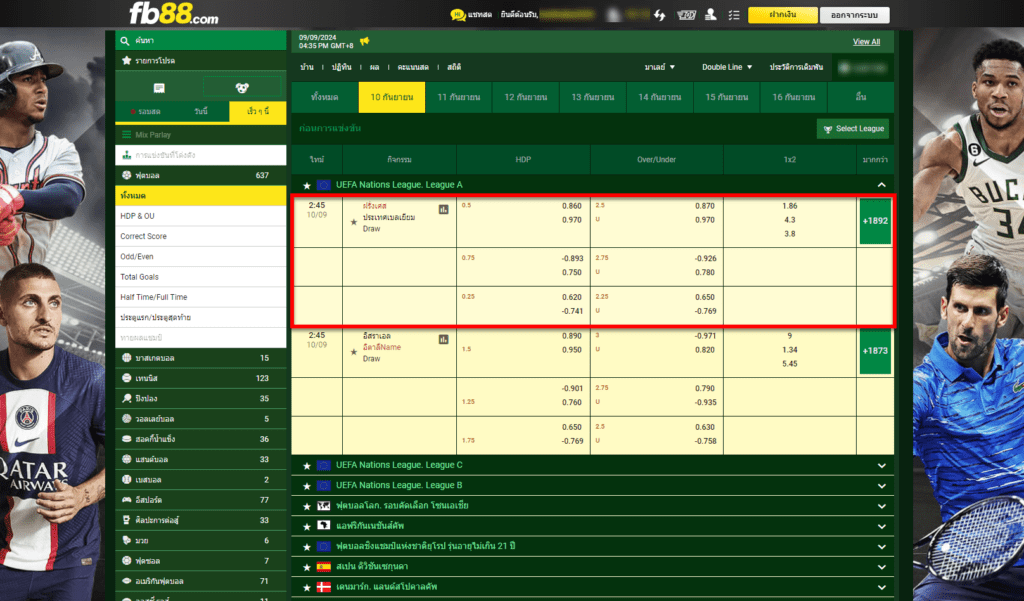Select baseball sport icon with 2 count
Viewport: 1024px width, 601px height.
pos(127,479)
